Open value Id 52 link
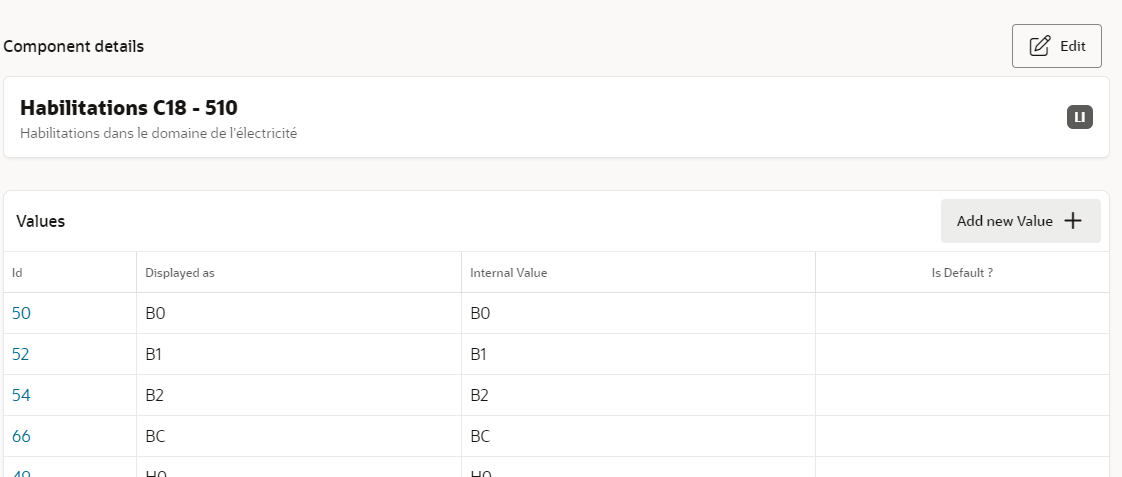 click(21, 354)
